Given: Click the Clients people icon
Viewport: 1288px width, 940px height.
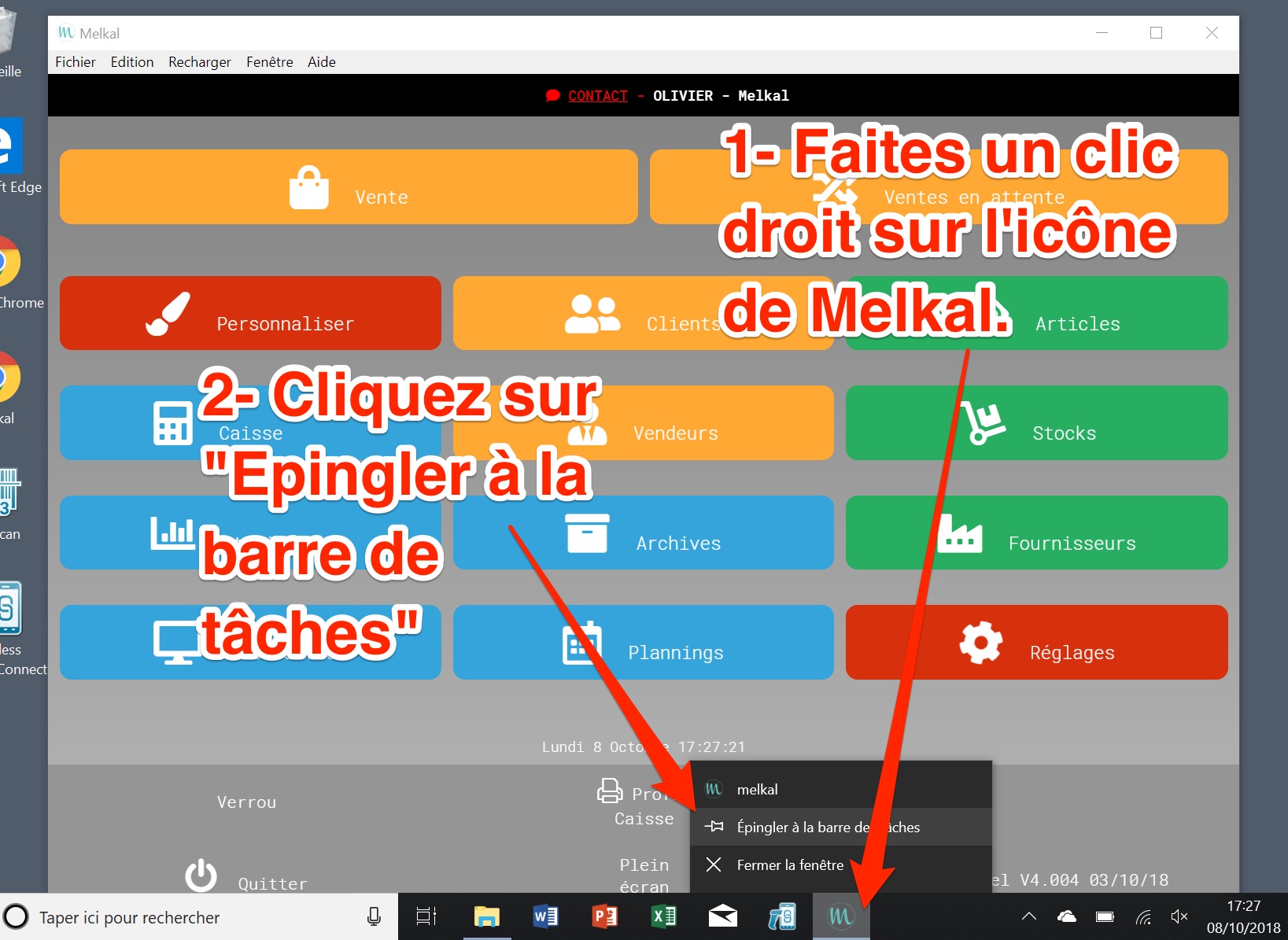Looking at the screenshot, I should click(x=592, y=314).
